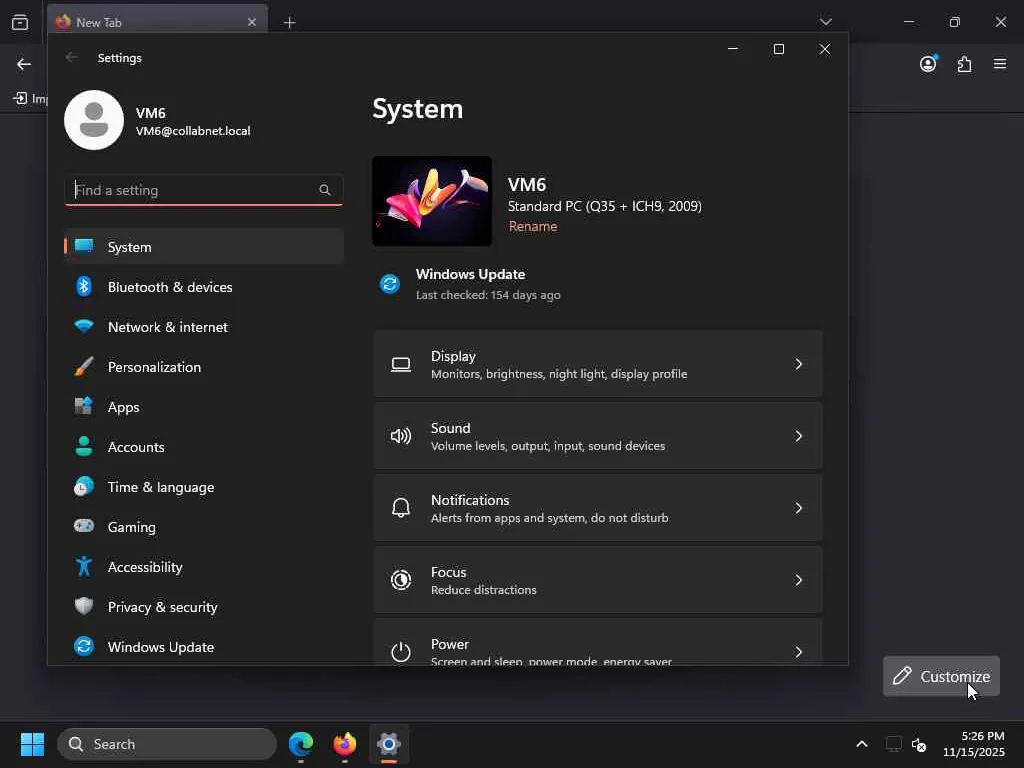Open Firefox list all tabs dropdown
The width and height of the screenshot is (1024, 768).
825,22
